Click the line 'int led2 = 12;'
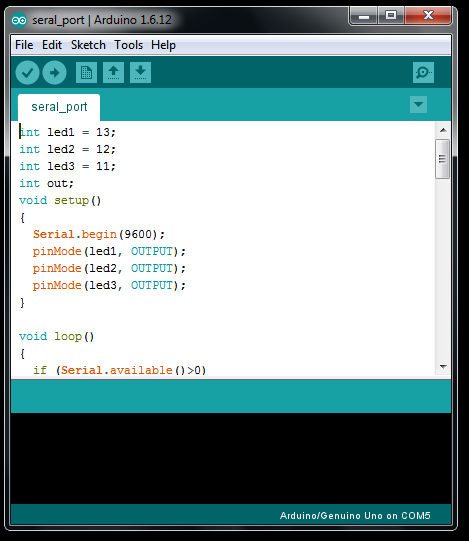The height and width of the screenshot is (541, 469). tap(68, 149)
